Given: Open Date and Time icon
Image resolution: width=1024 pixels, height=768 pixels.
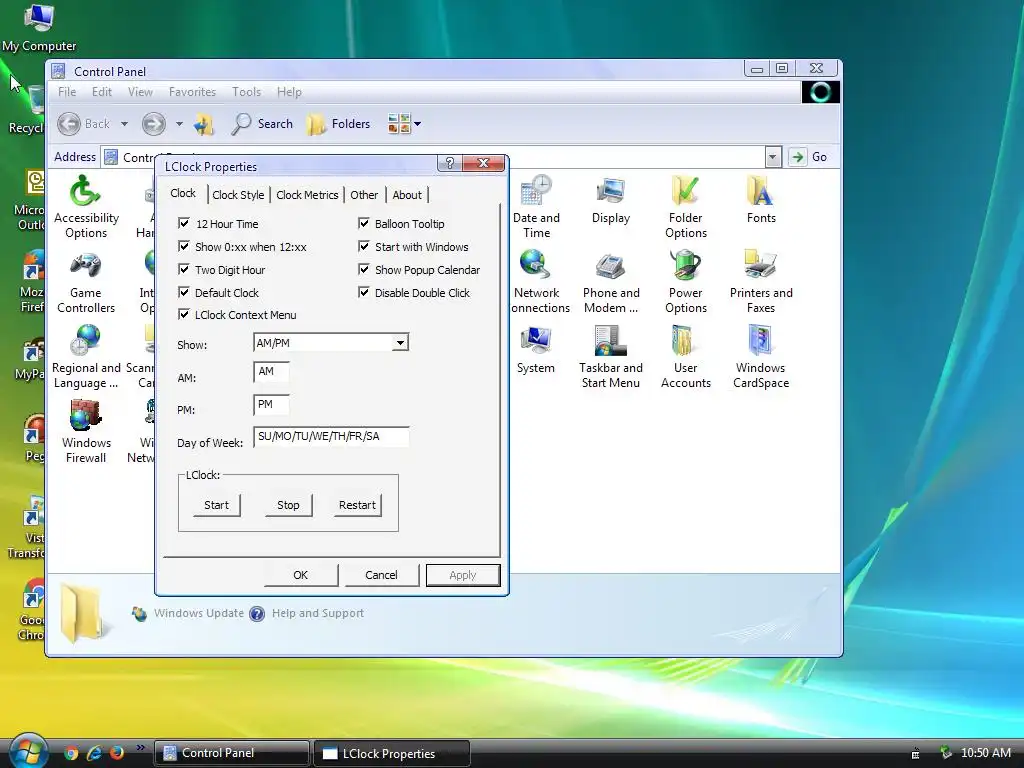Looking at the screenshot, I should pos(536,208).
